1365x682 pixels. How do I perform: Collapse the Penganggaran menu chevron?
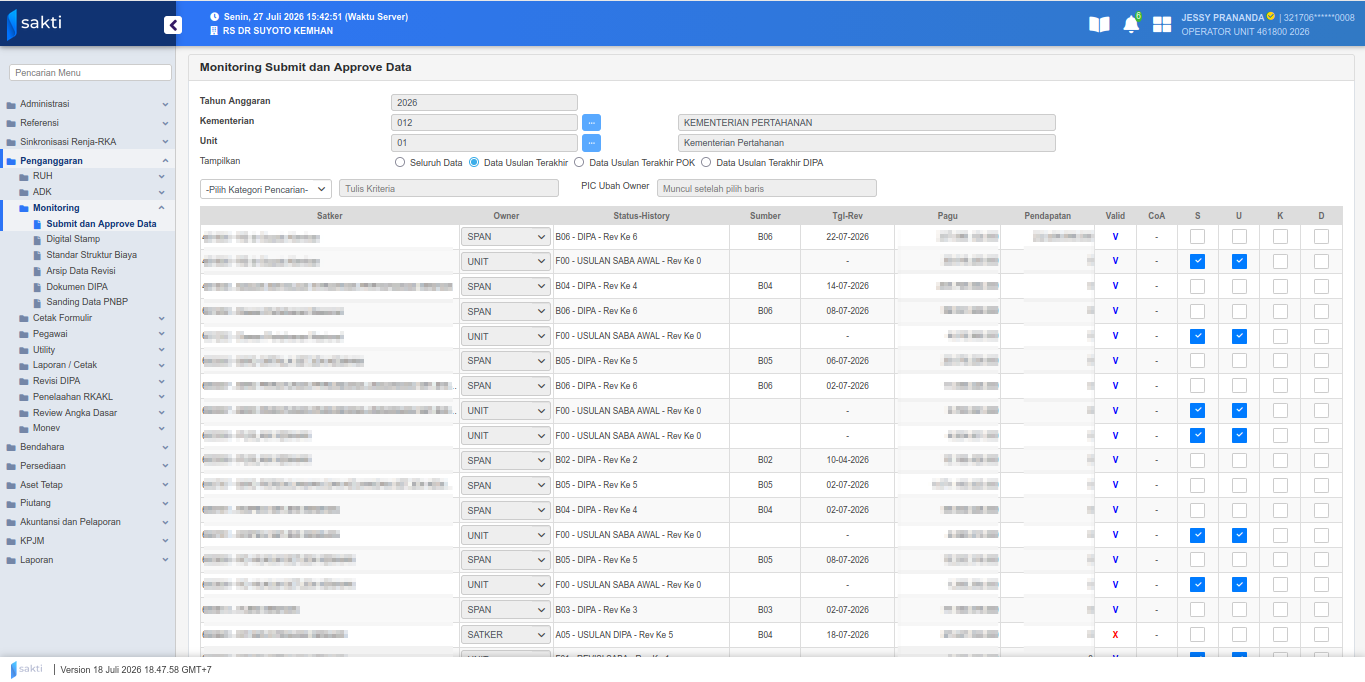[165, 160]
